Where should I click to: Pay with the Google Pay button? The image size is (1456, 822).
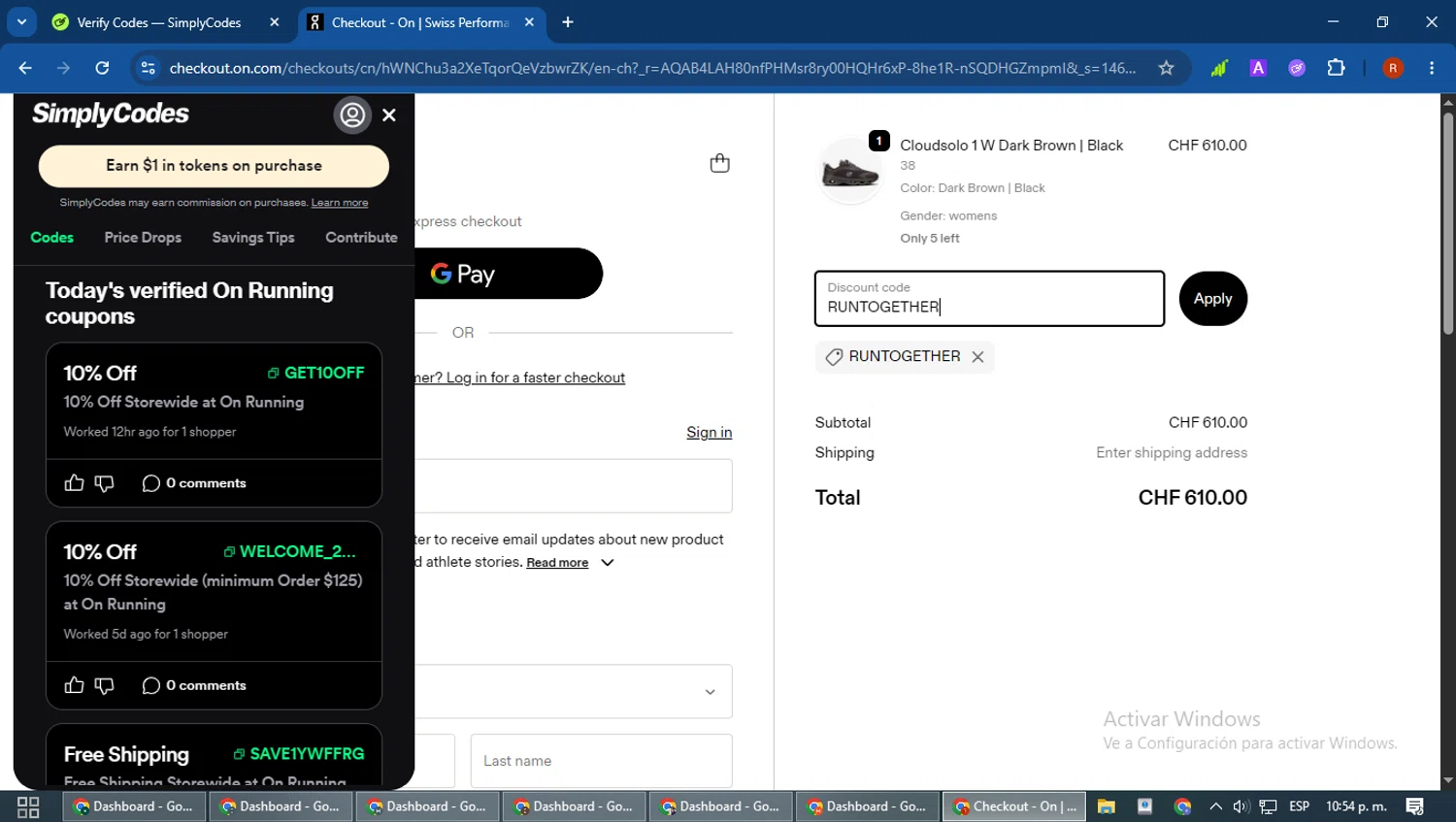point(507,274)
